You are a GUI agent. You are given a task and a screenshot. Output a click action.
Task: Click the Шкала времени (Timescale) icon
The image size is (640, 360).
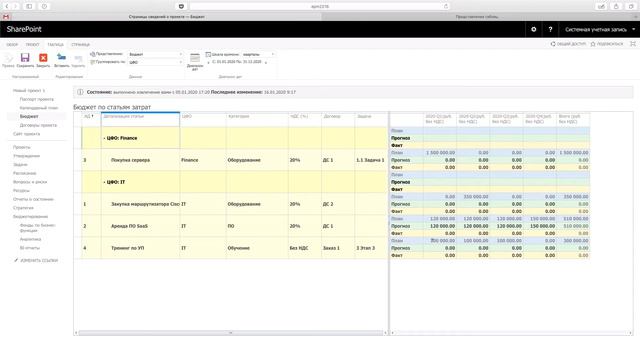point(208,54)
